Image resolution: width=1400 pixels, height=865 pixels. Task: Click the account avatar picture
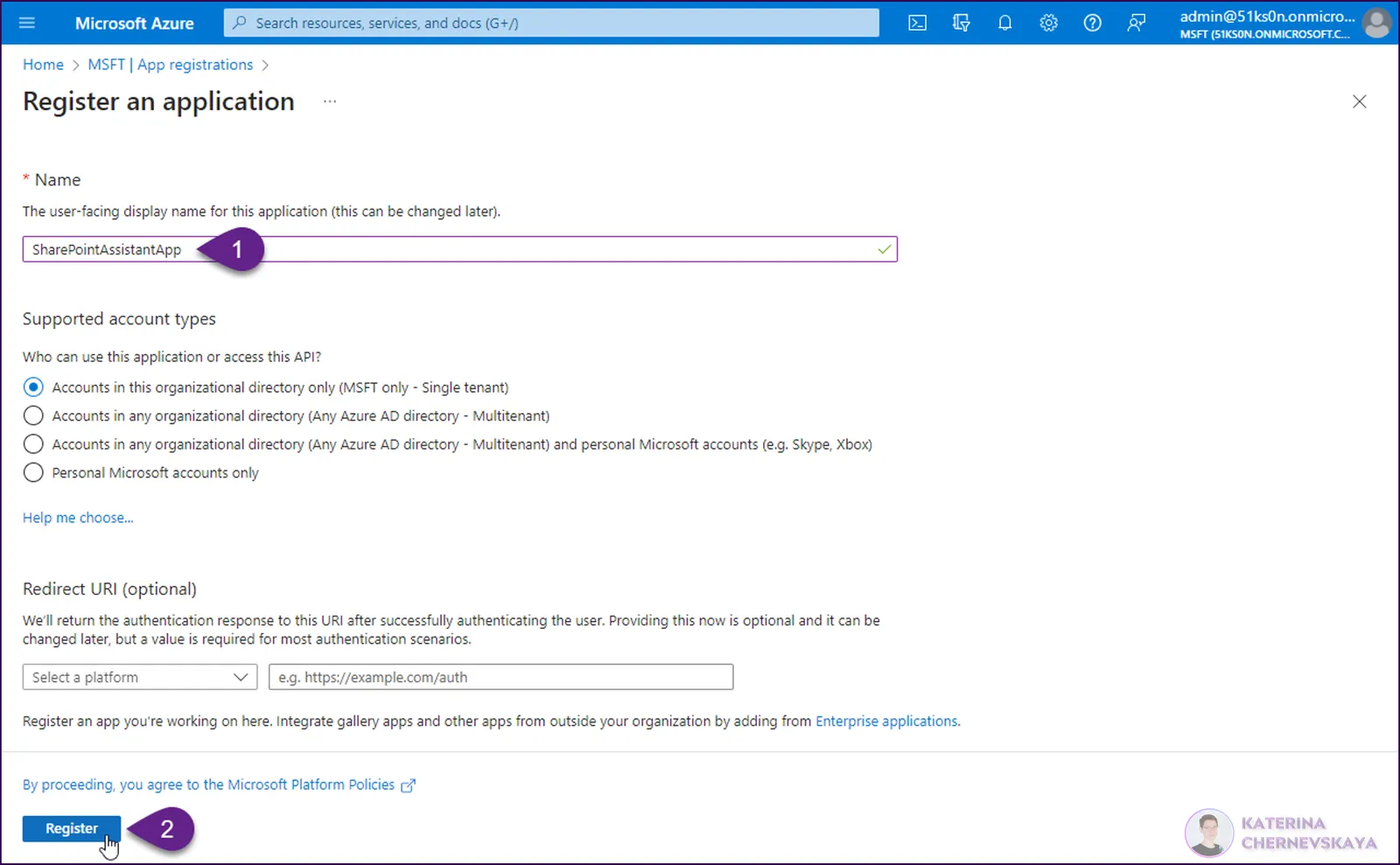click(1376, 23)
